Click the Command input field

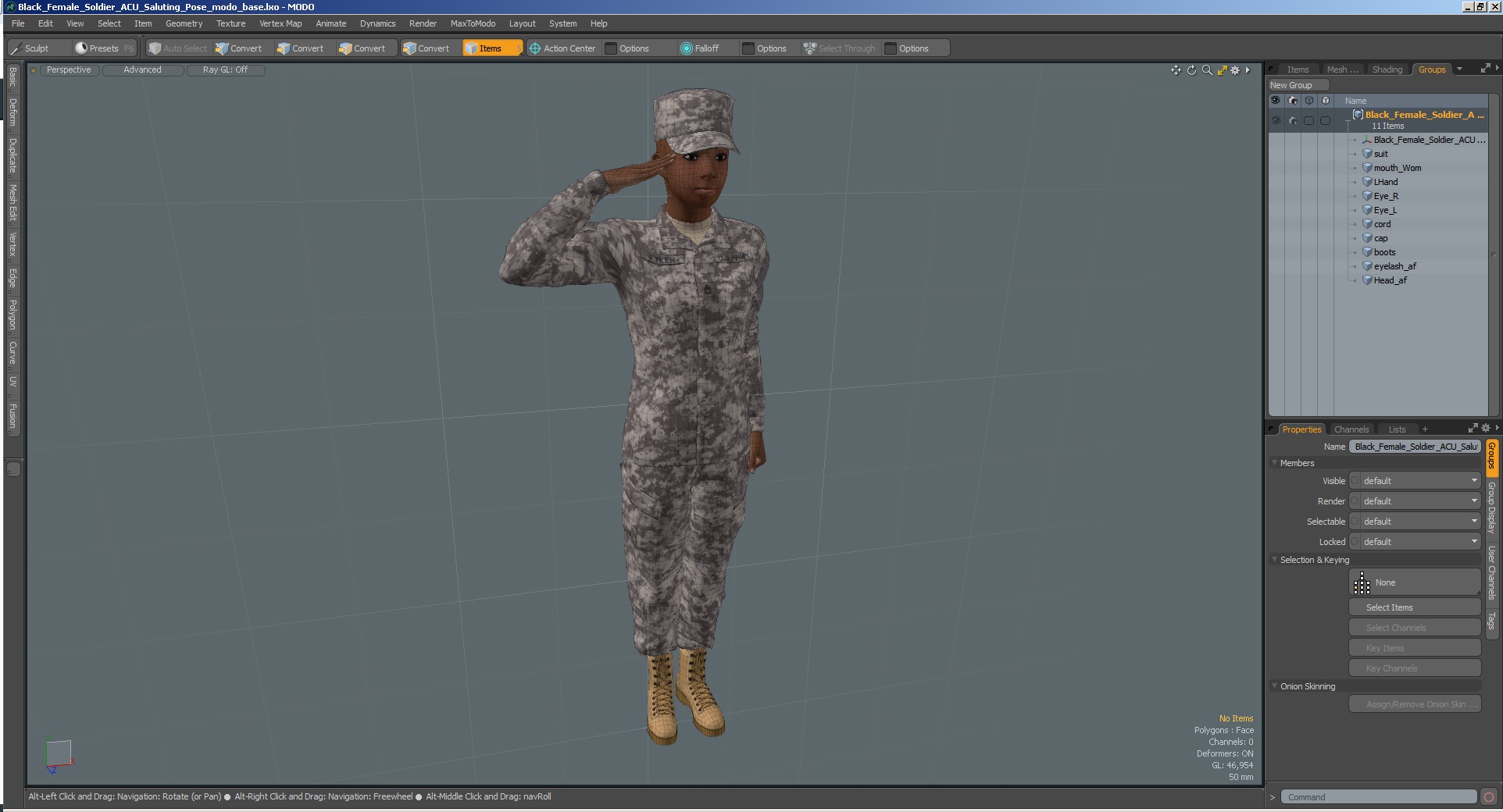pyautogui.click(x=1379, y=797)
